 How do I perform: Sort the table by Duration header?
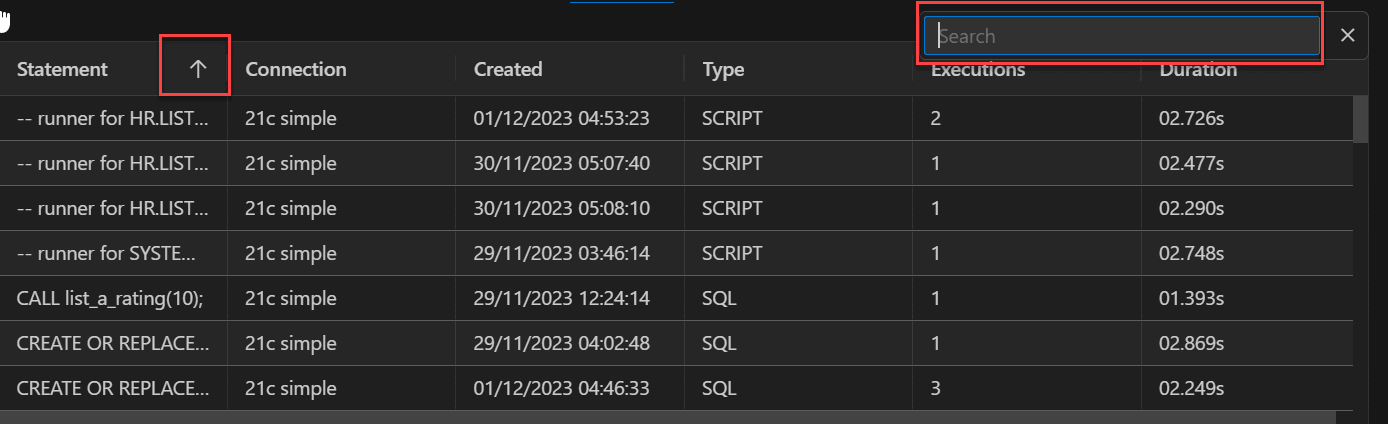[1198, 70]
